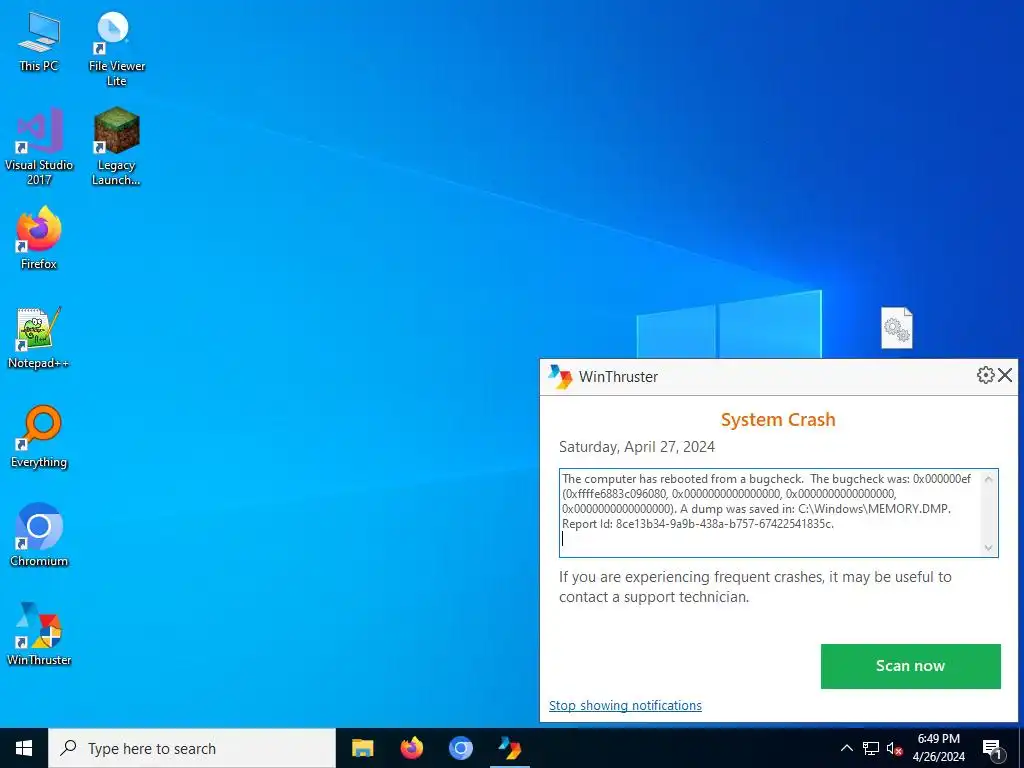The height and width of the screenshot is (768, 1024).
Task: Click the System Crash heading
Action: (778, 419)
